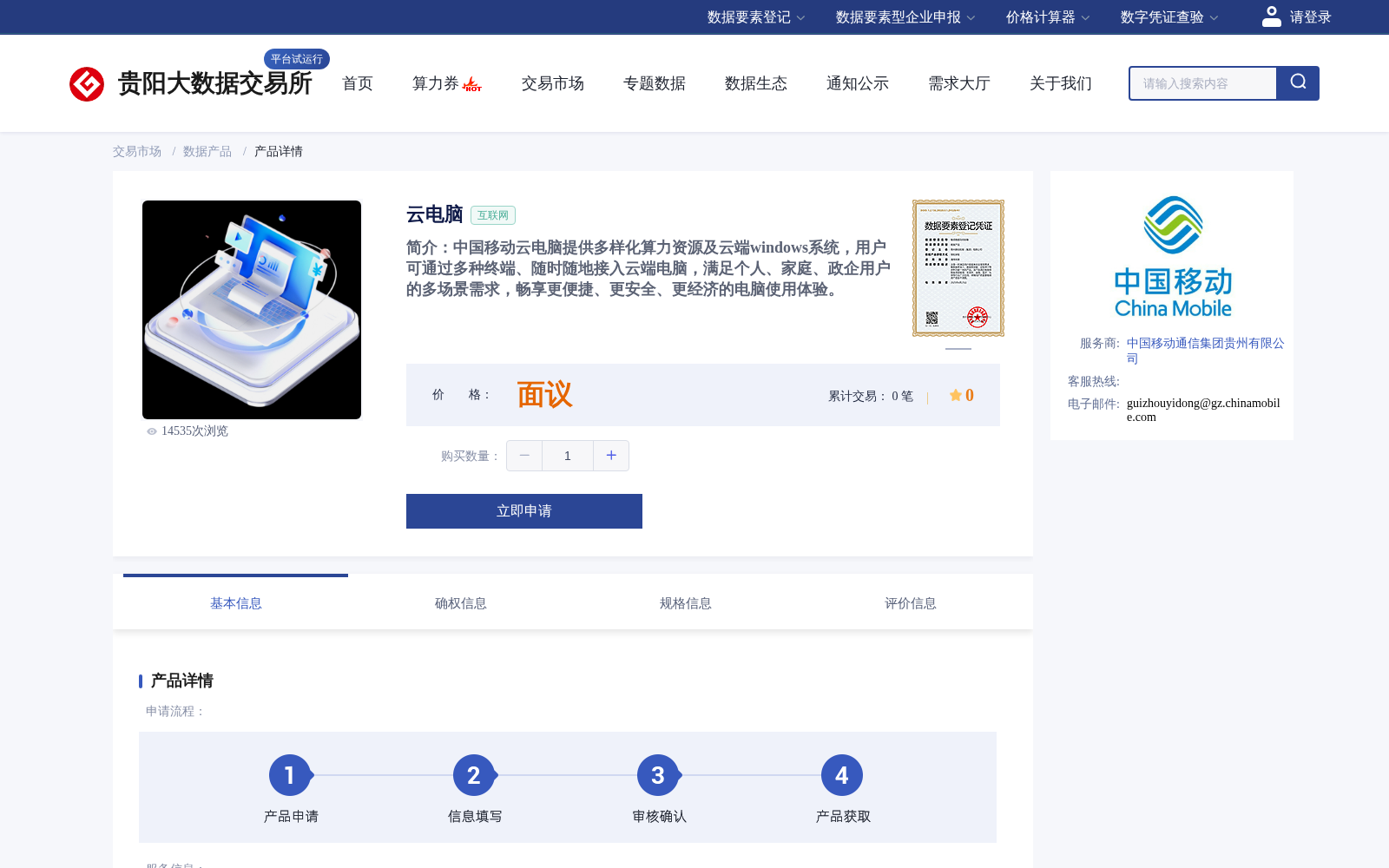Open the 数据要素登记凭证 certificate thumbnail
Screen dimensions: 1389x868
[x=958, y=268]
